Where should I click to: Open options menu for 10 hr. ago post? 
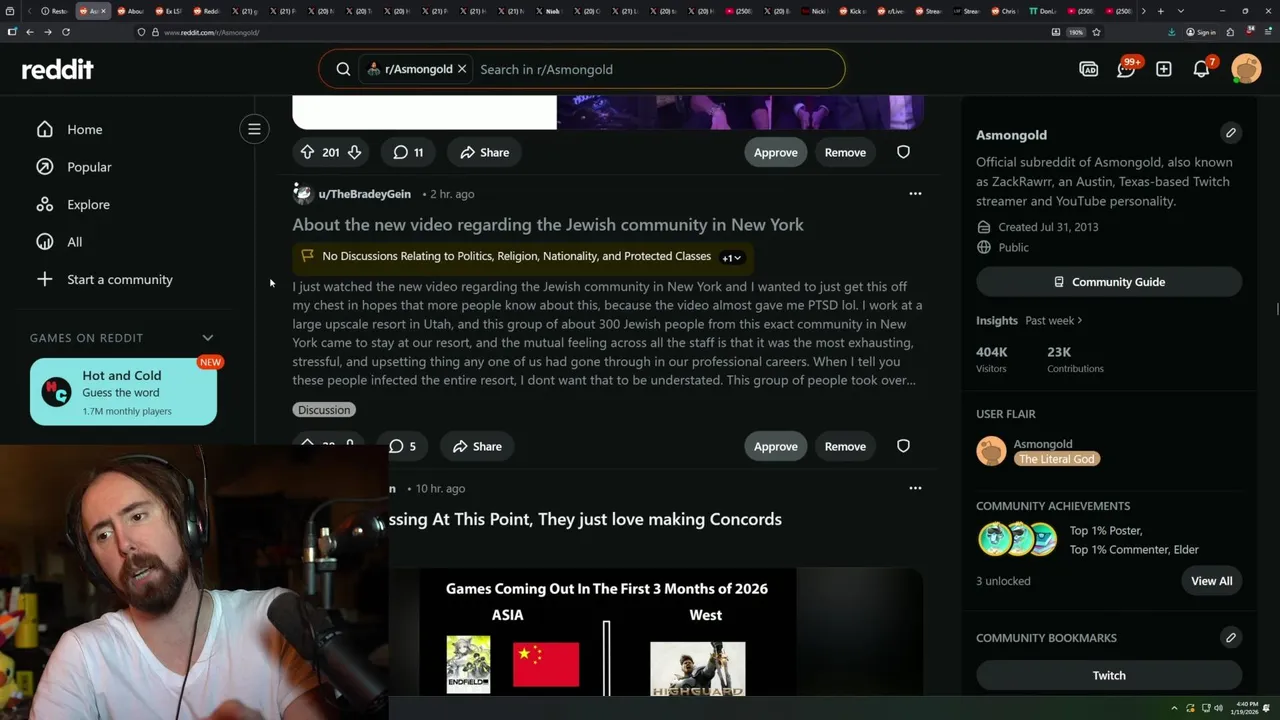(x=915, y=488)
